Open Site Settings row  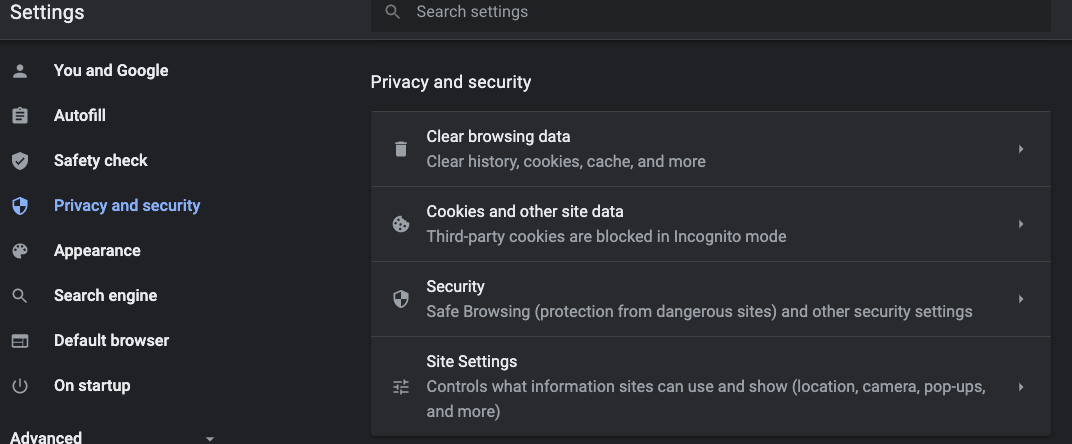point(700,386)
